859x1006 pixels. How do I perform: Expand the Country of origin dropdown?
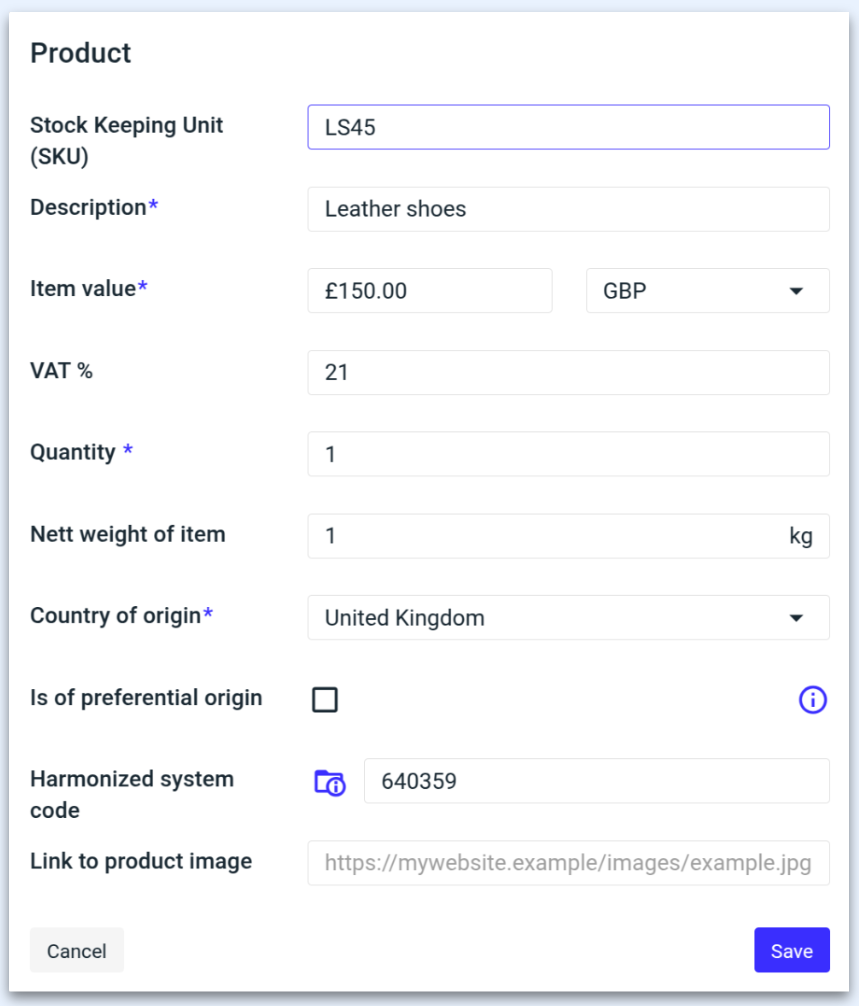point(568,618)
